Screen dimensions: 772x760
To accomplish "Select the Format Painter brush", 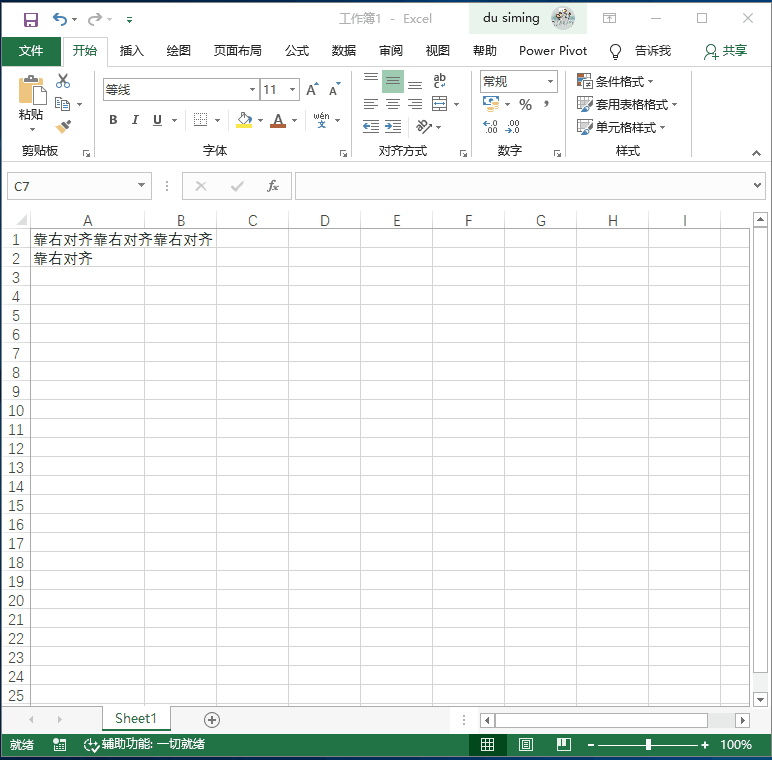I will 63,127.
